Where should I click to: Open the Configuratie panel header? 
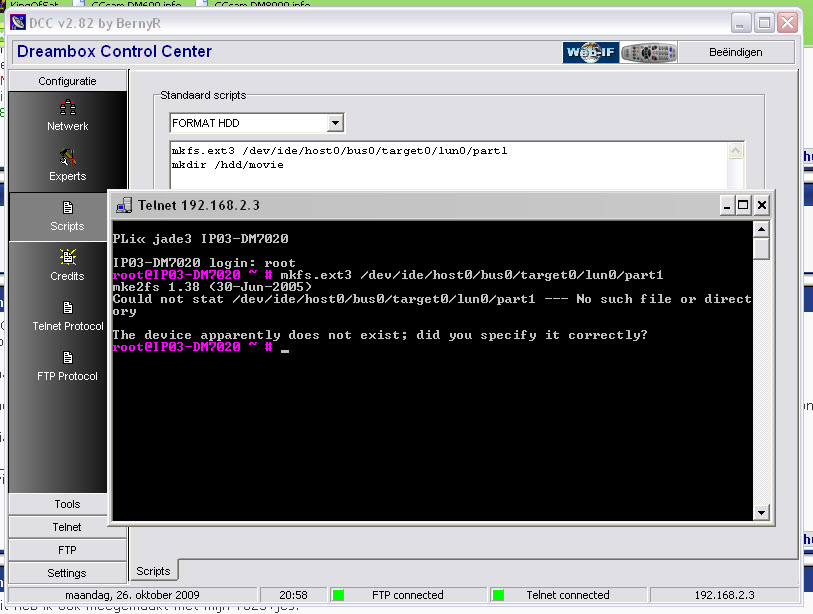(x=67, y=81)
